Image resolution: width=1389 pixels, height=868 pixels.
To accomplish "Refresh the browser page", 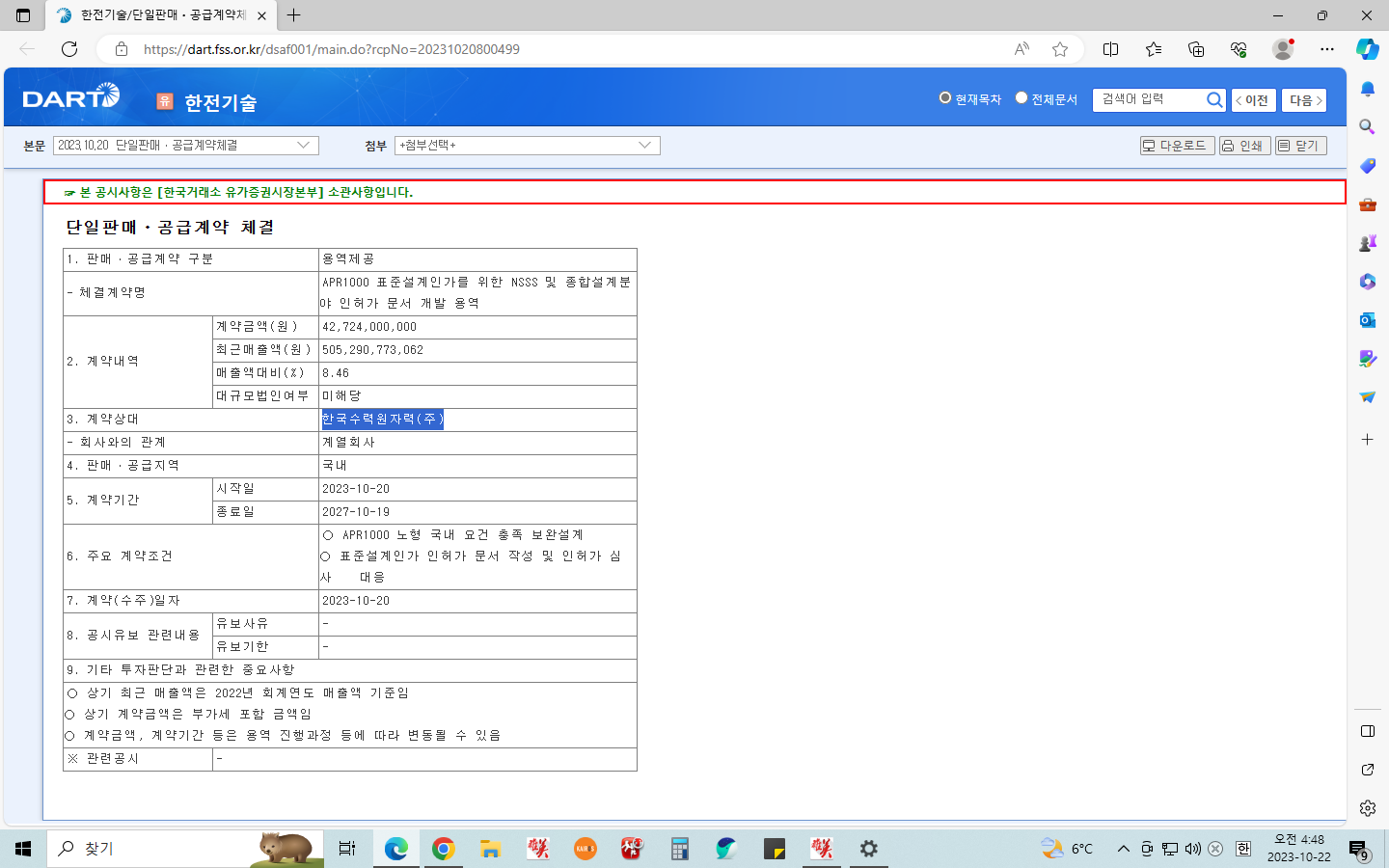I will (x=69, y=49).
